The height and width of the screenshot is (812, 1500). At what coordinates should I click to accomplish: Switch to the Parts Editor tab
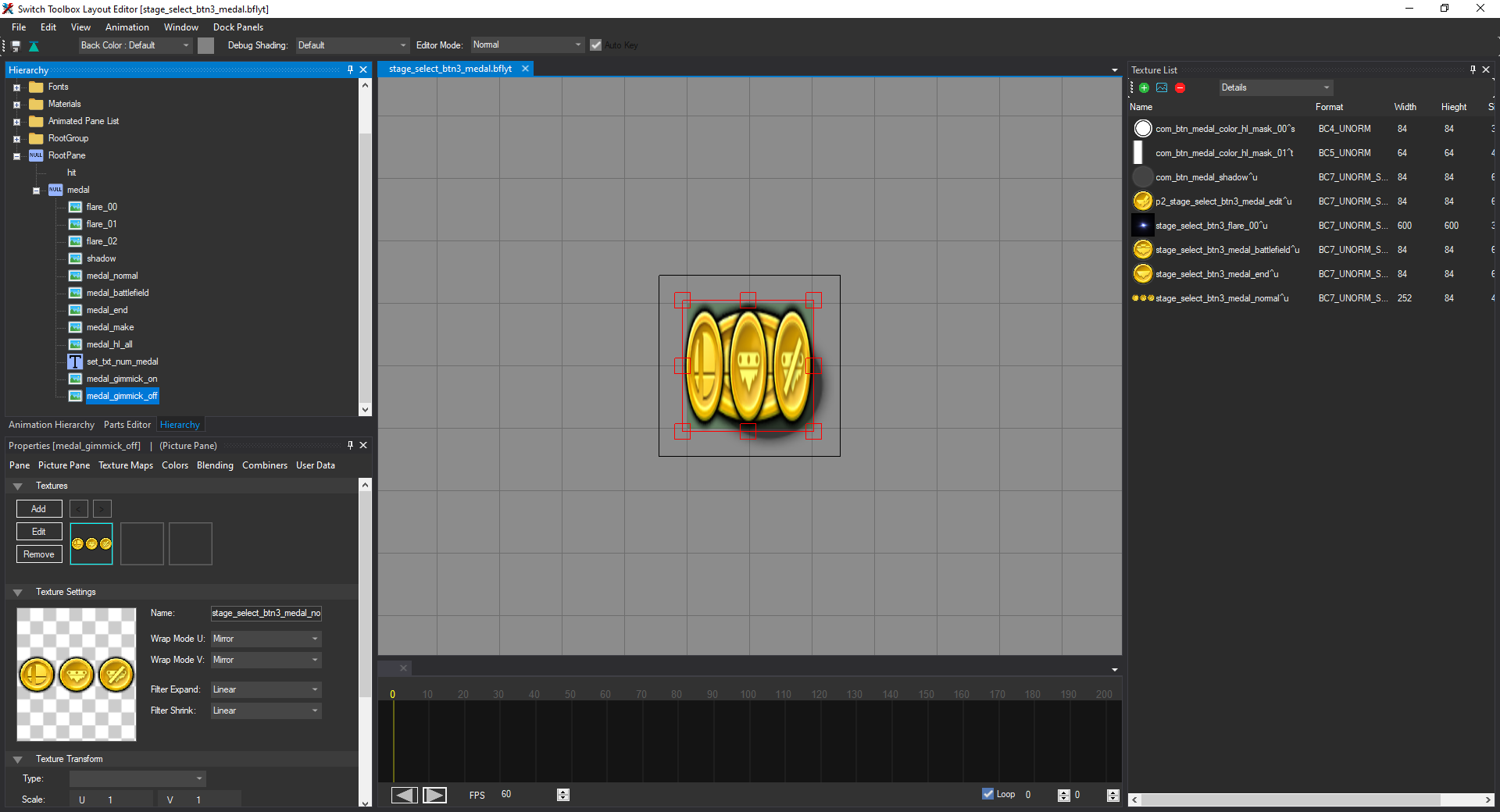click(x=127, y=425)
